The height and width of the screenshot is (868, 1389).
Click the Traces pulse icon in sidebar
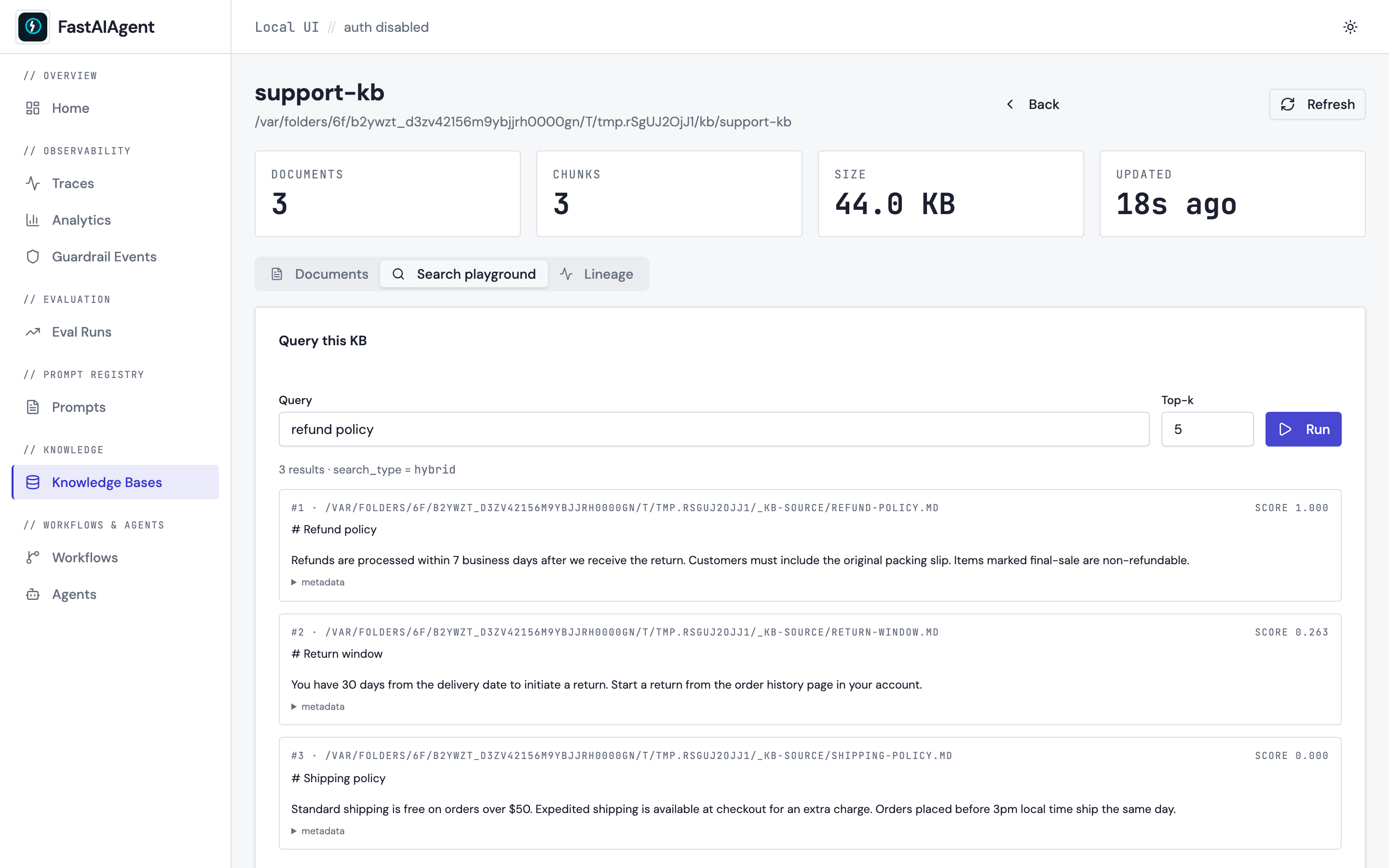pos(33,183)
